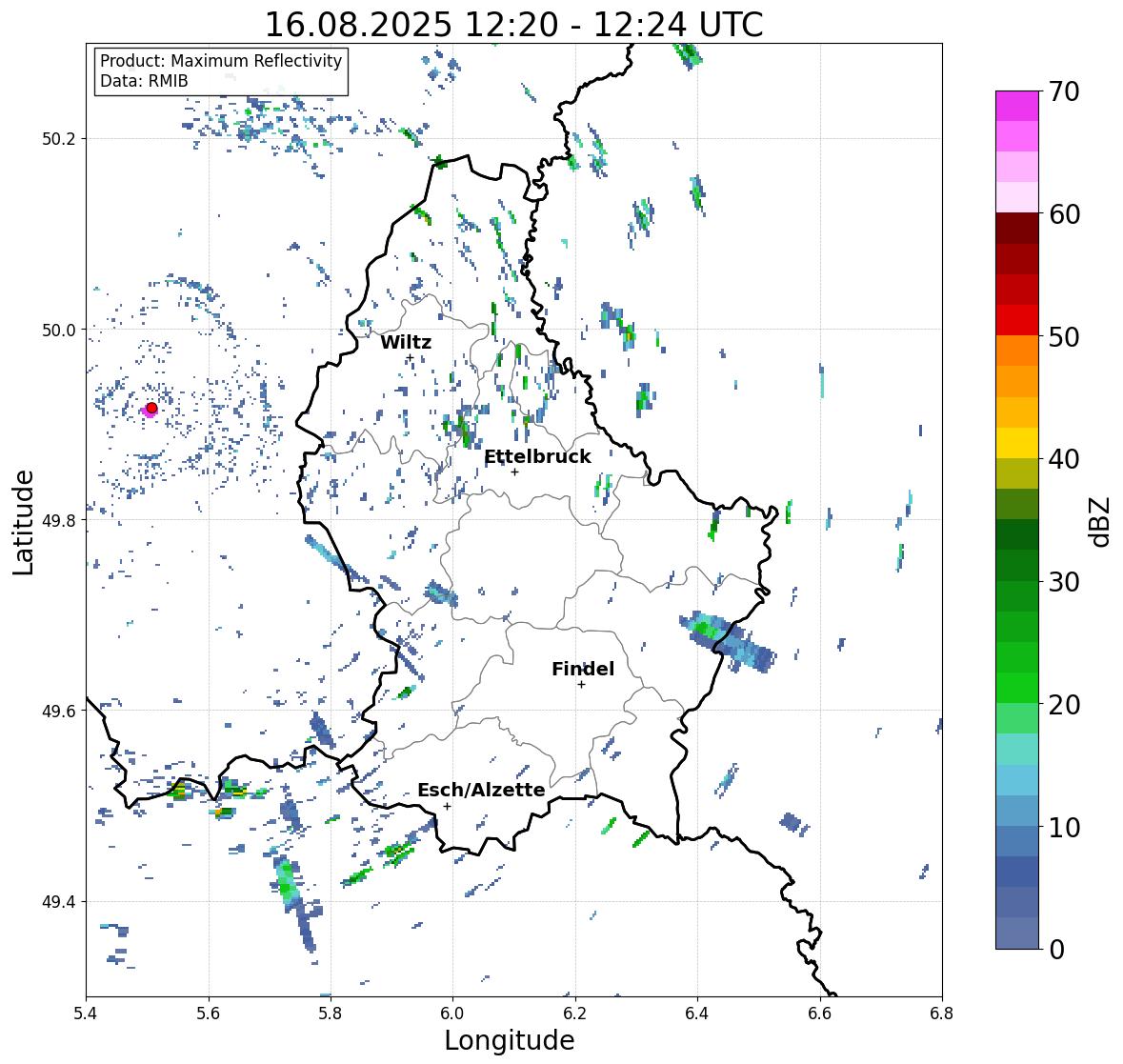The image size is (1123, 1064).
Task: Click the 30 tick on the colorbar
Action: coord(1064,581)
